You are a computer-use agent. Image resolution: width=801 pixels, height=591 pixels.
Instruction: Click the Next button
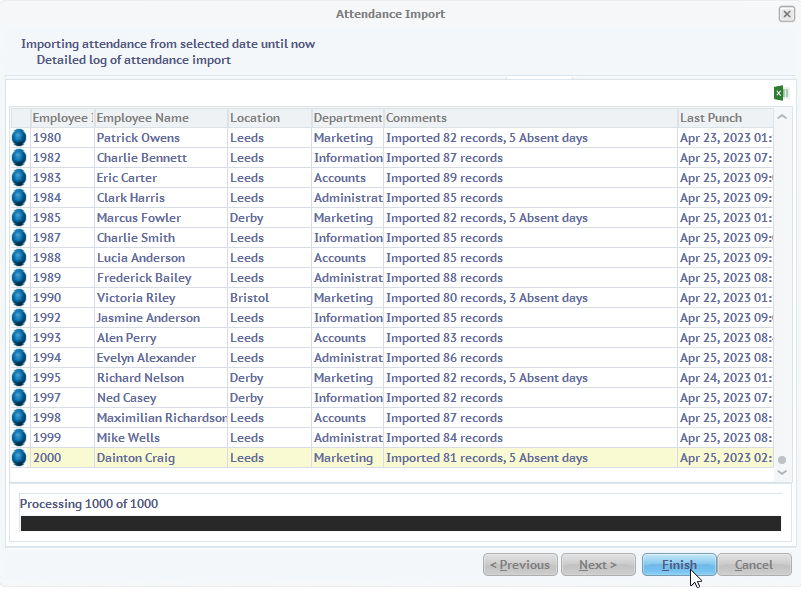tap(598, 565)
